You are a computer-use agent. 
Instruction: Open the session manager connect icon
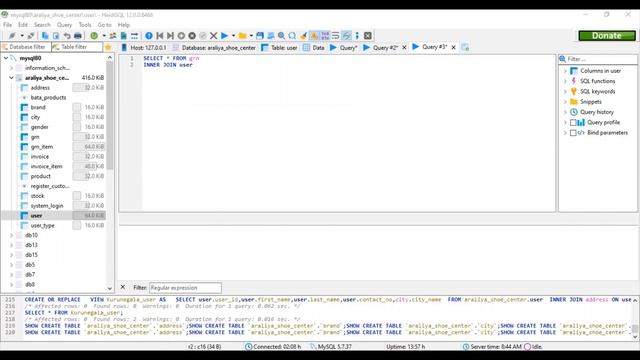pos(12,36)
